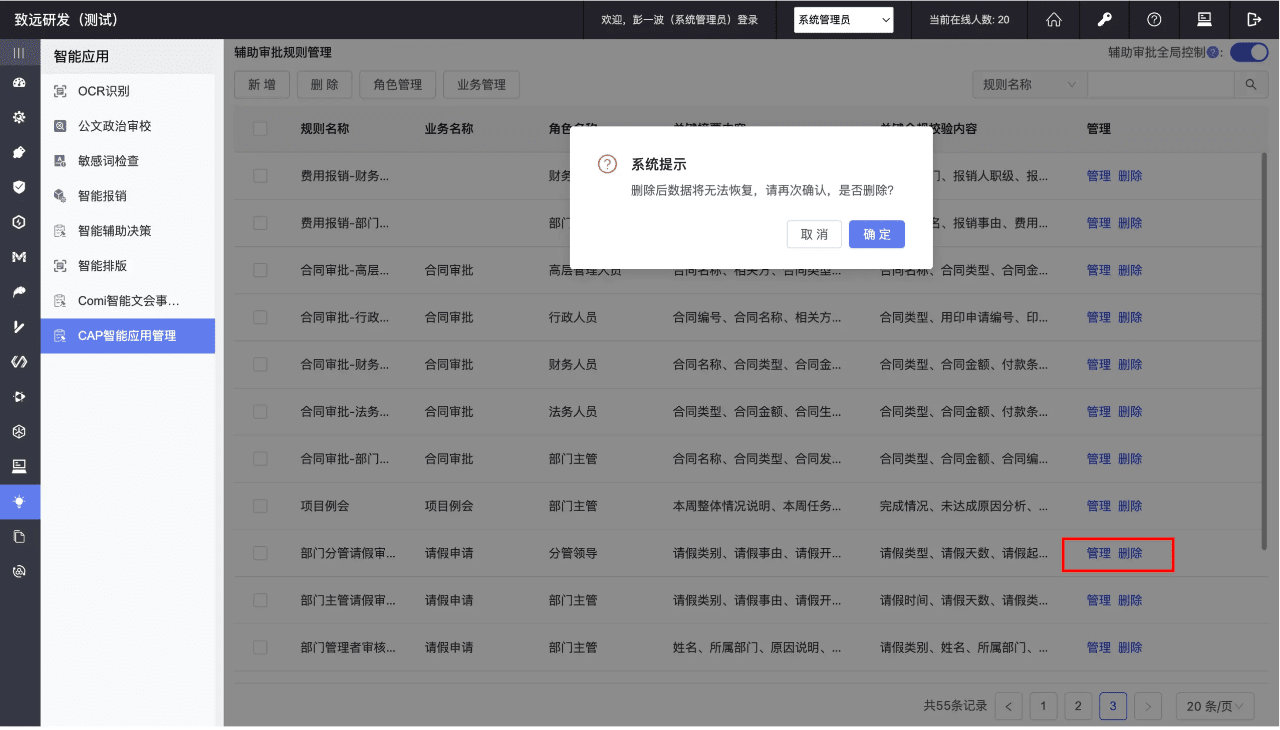Open the at-sign spiral sidebar icon

19,571
